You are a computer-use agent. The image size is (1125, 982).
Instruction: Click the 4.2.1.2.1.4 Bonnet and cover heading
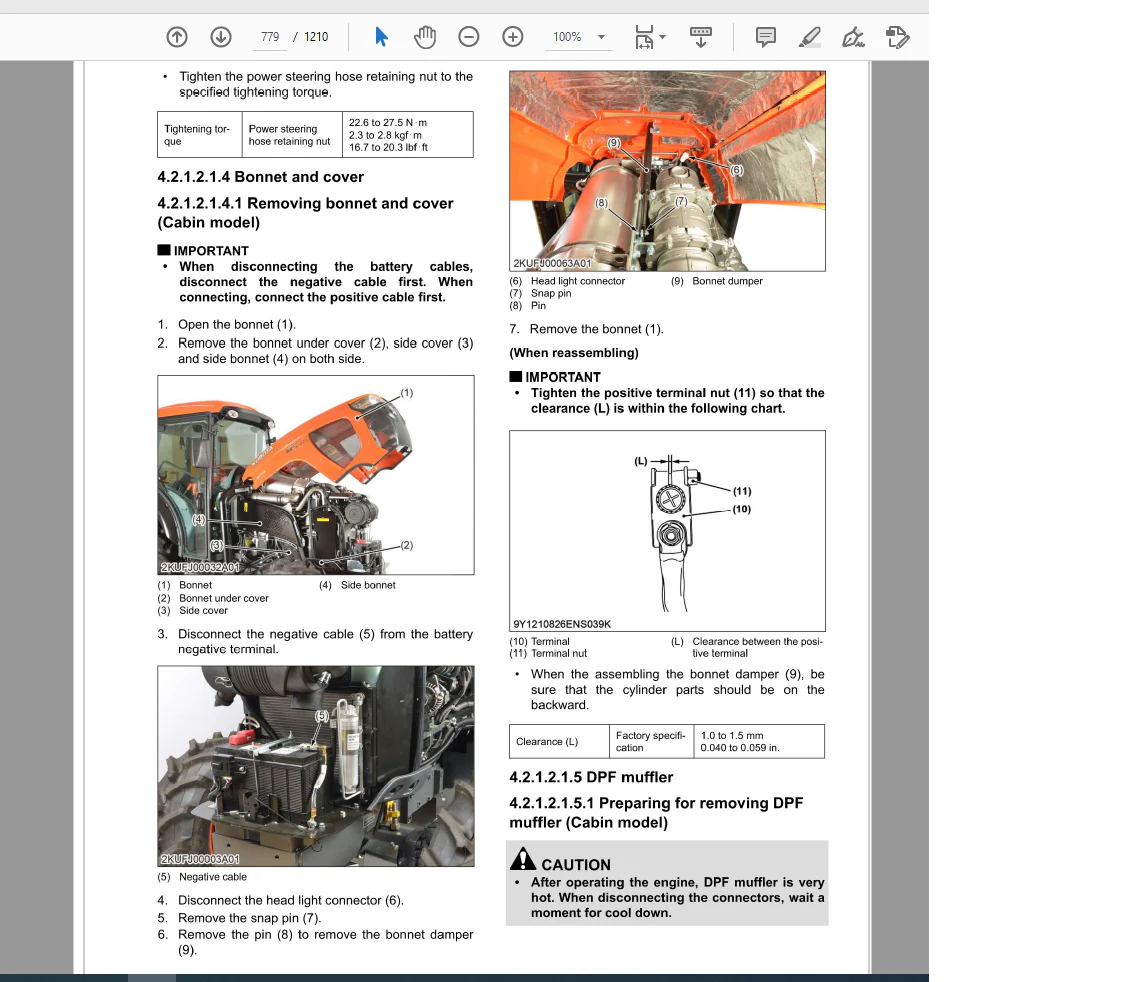pos(260,177)
